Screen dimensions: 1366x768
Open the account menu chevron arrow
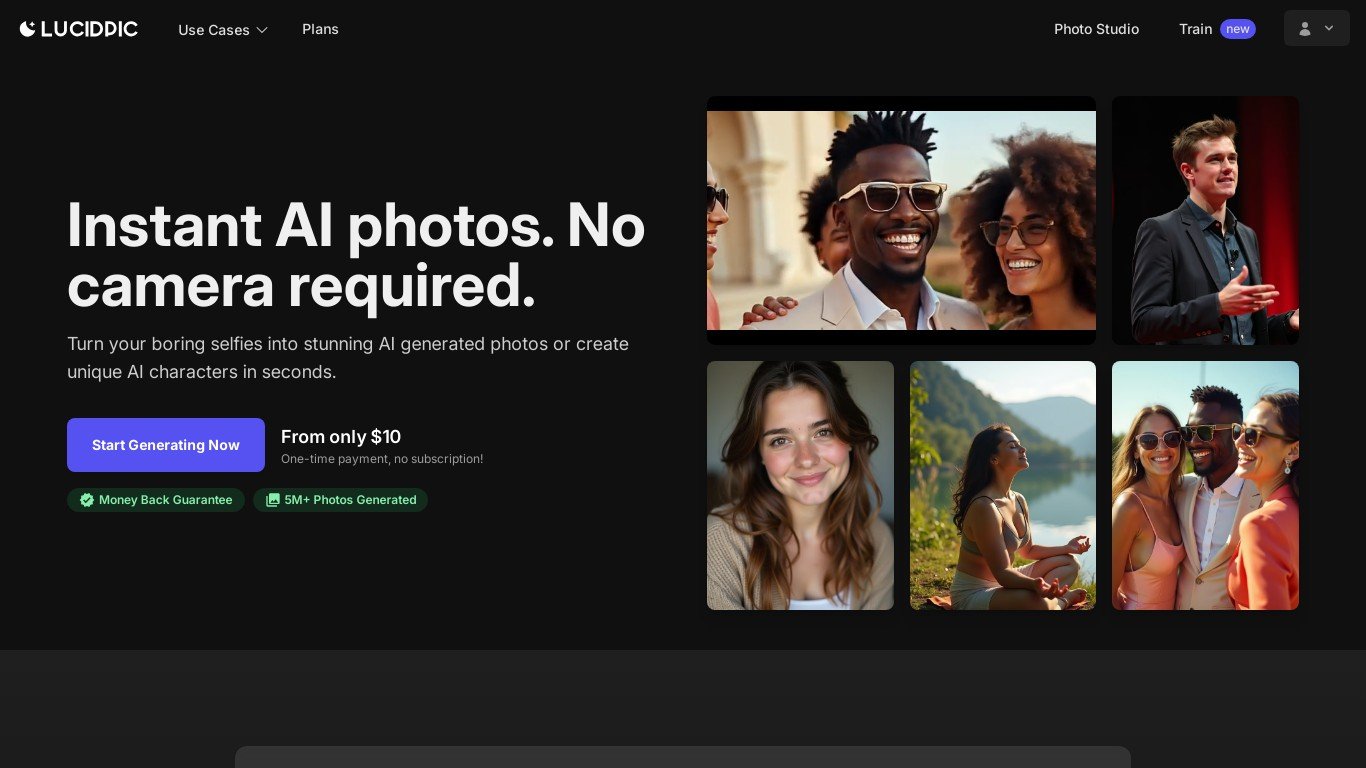click(1329, 29)
